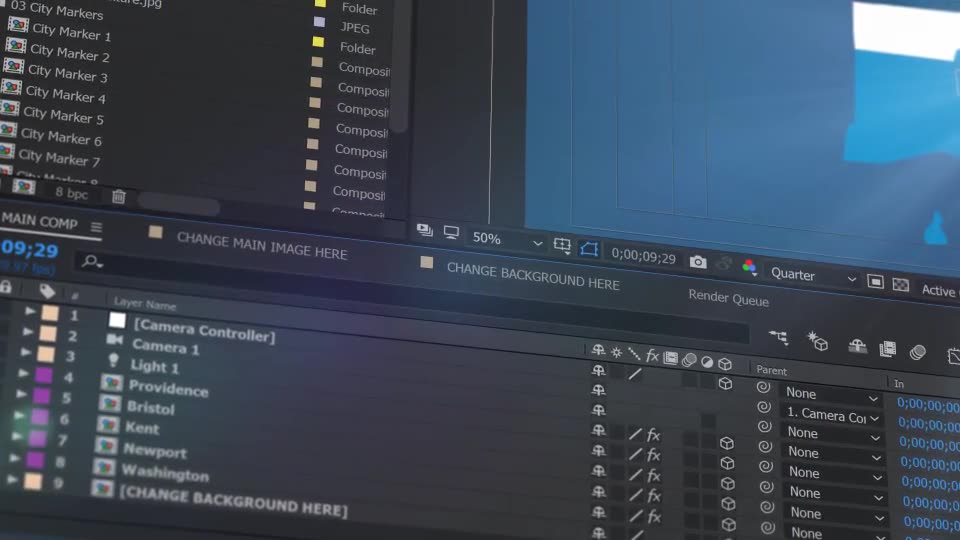Select City Marker 4 in Project panel
The width and height of the screenshot is (960, 540).
(x=65, y=94)
